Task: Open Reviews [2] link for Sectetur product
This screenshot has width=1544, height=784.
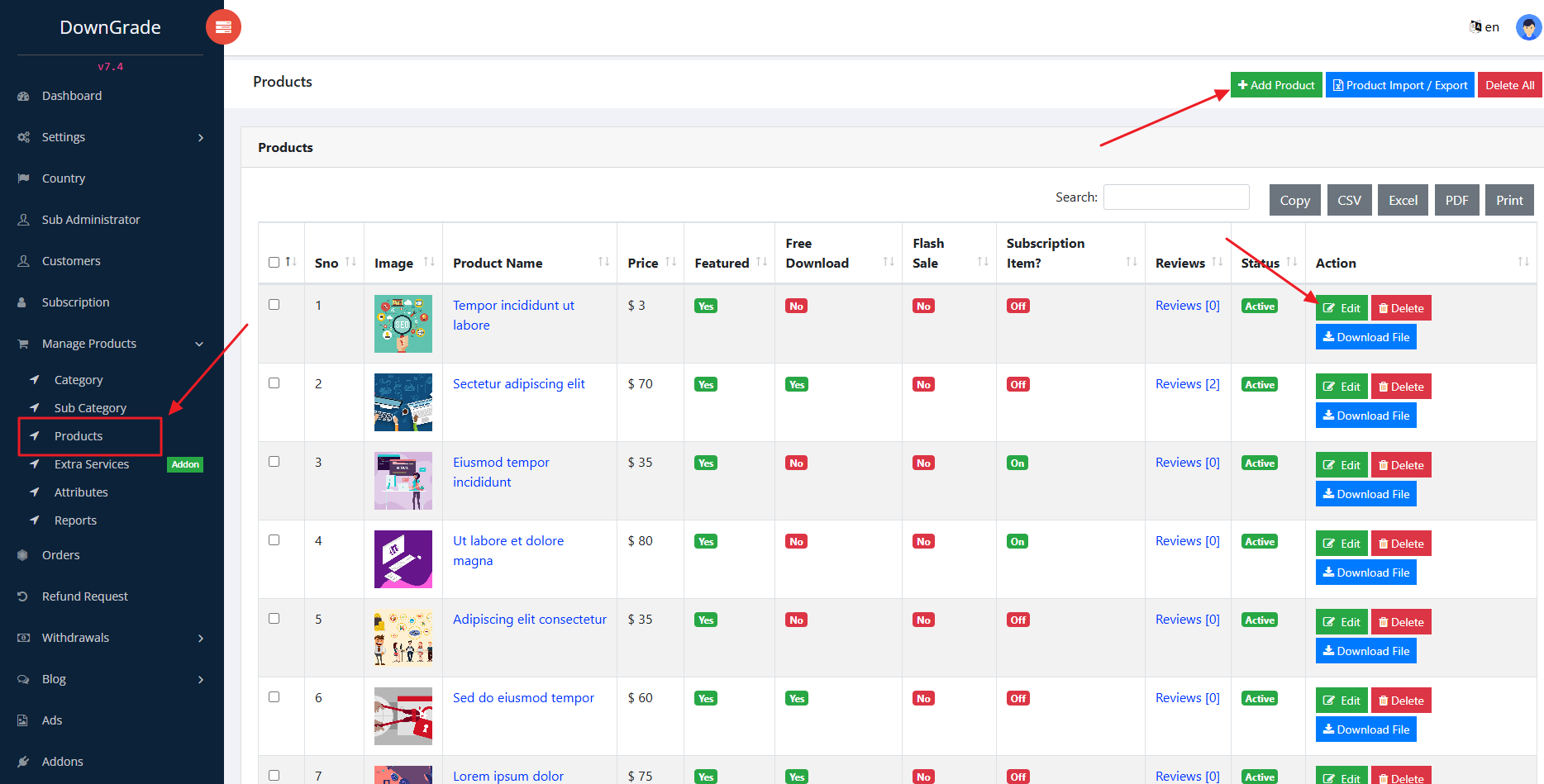Action: [x=1187, y=384]
